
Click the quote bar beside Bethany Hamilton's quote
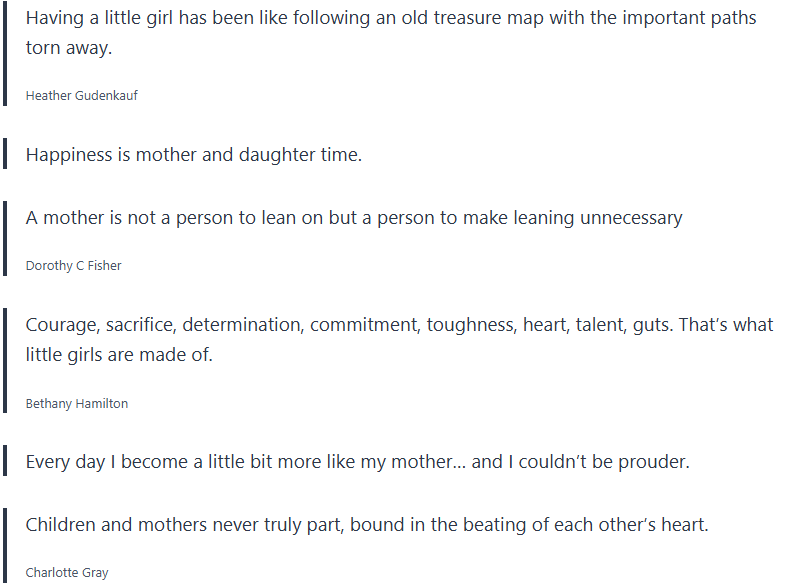pyautogui.click(x=6, y=363)
